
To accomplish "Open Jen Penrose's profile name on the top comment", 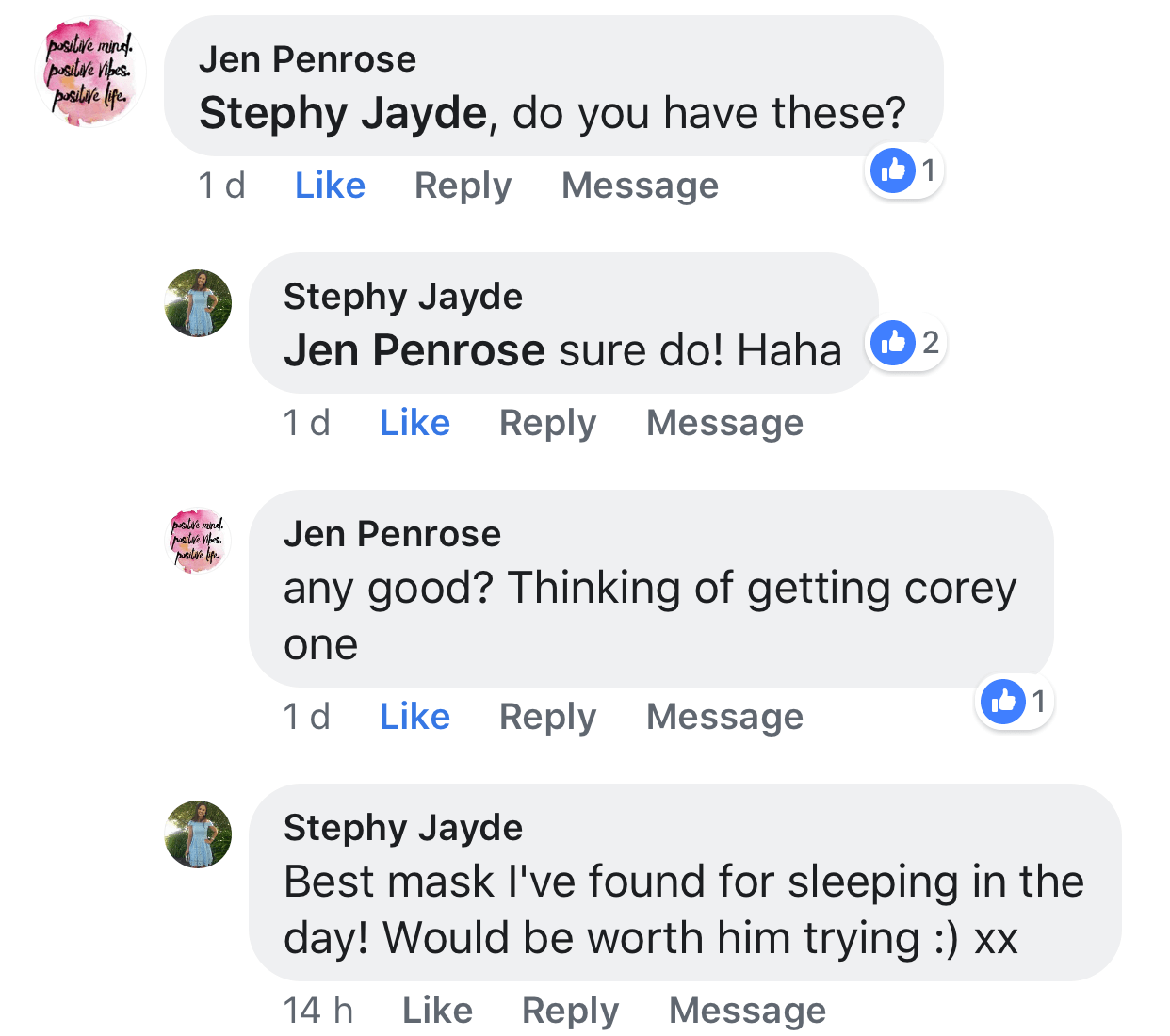I will coord(307,59).
